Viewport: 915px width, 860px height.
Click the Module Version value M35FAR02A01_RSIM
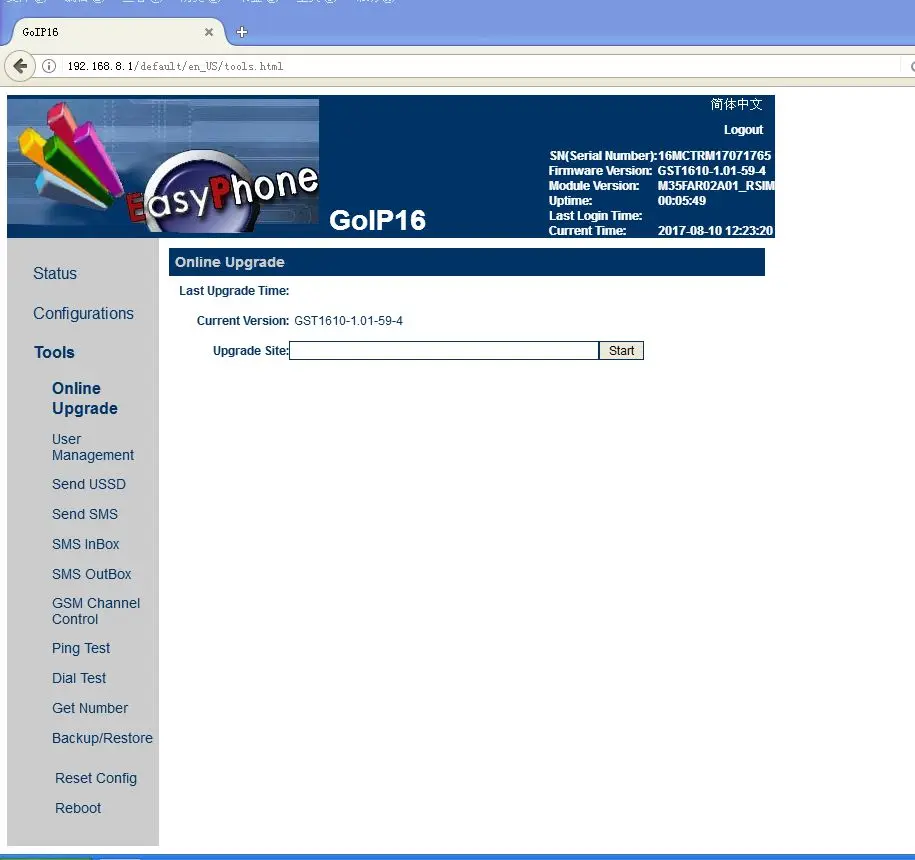coord(716,186)
